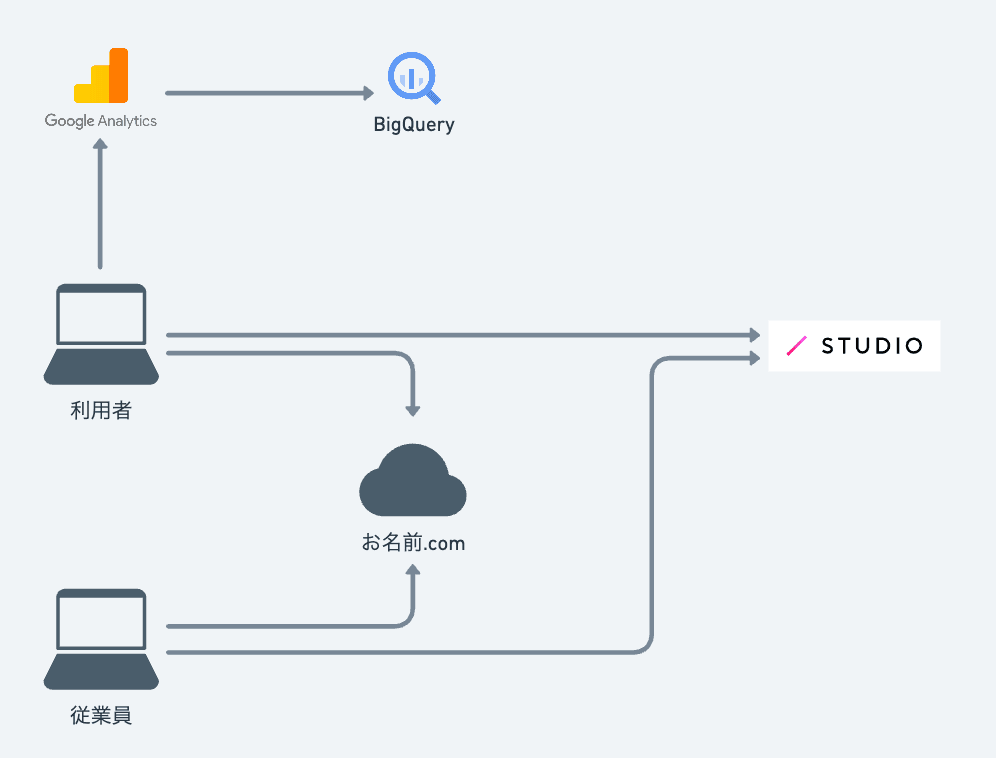996x758 pixels.
Task: Click the お名前.com label
Action: pyautogui.click(x=414, y=543)
